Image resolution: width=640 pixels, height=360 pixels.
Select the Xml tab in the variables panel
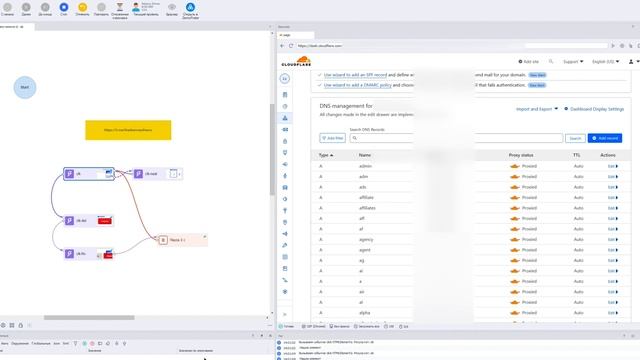(66, 344)
